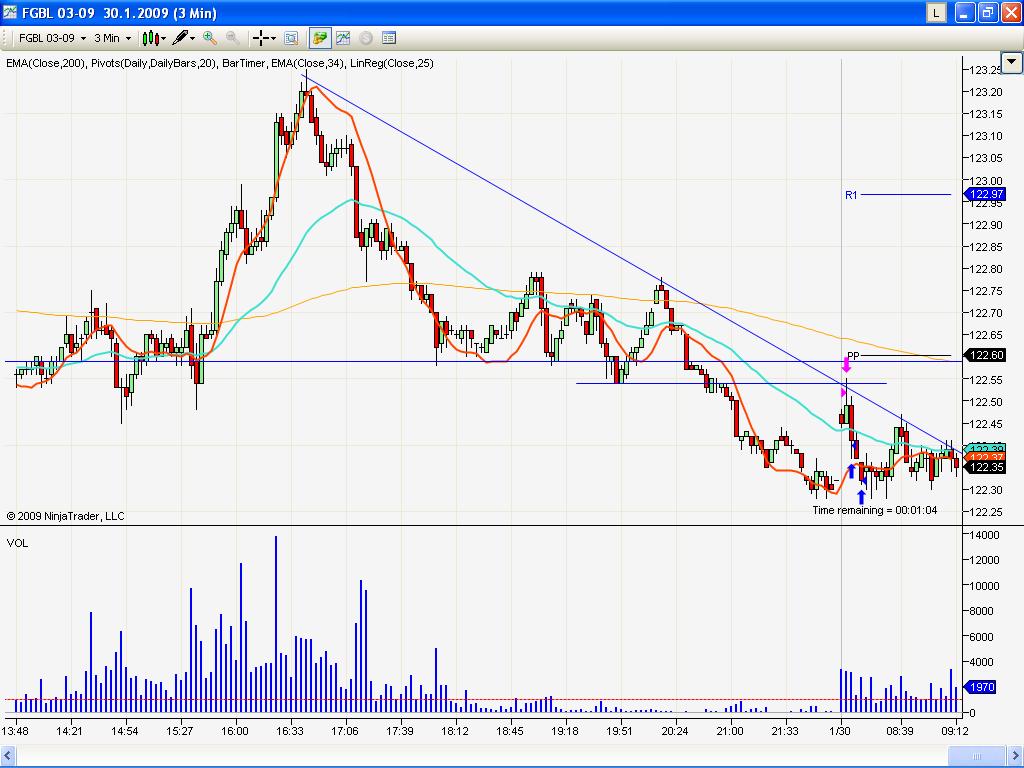Click the 1/30 date axis label
Image resolution: width=1024 pixels, height=768 pixels.
point(840,731)
